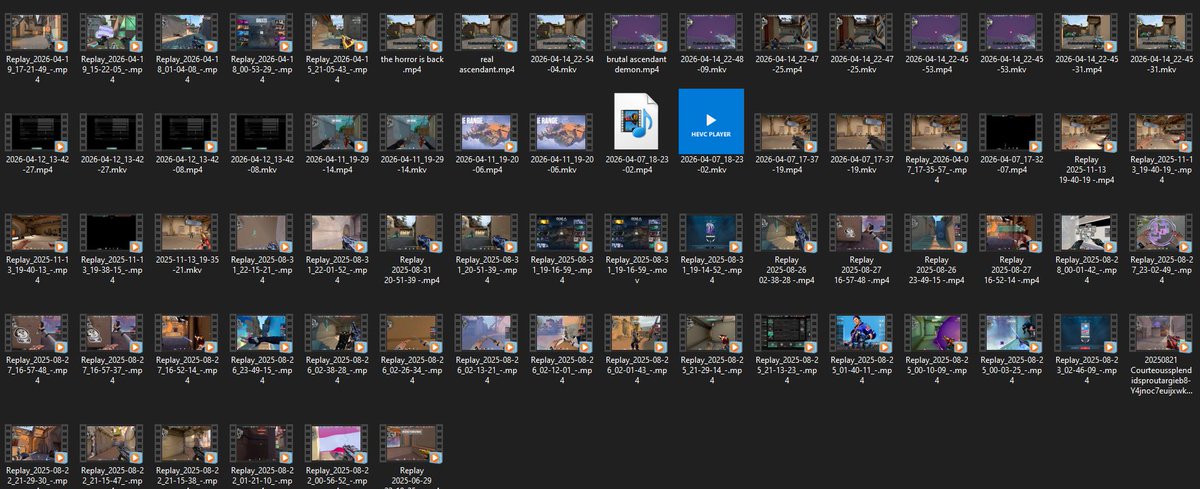Image resolution: width=1200 pixels, height=489 pixels.
Task: Select thumbnail of Replay_2025-11-13_19-40-13_-.mp4
Action: coord(36,233)
